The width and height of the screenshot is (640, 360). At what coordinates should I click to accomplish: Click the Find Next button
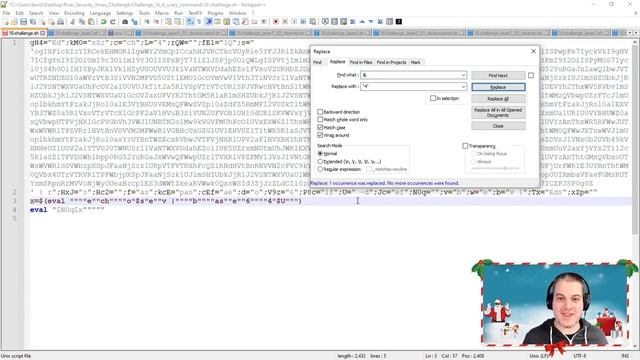pos(498,76)
